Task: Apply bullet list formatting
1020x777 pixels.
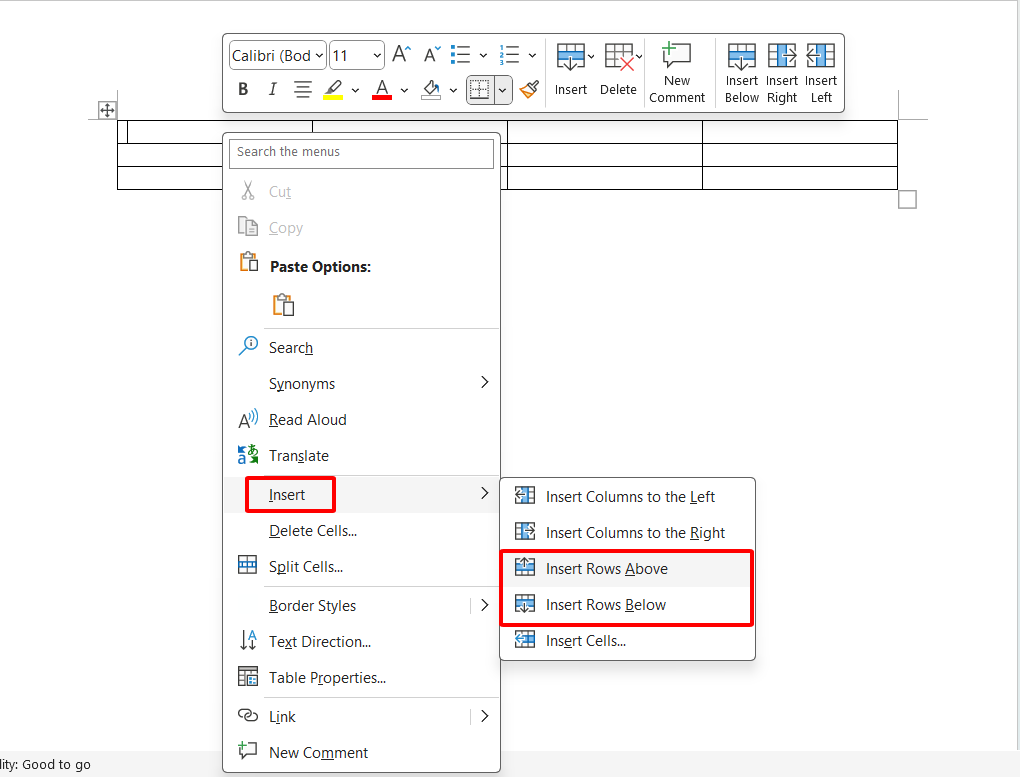Action: point(461,55)
